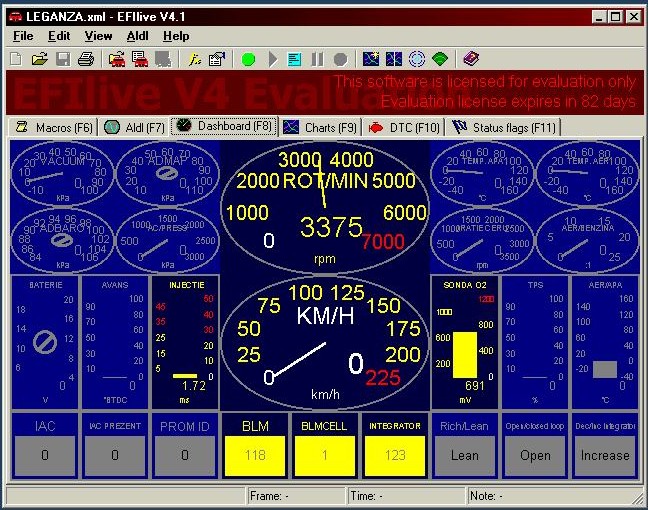
Task: Click the IAC PREZENT value box
Action: tap(115, 455)
